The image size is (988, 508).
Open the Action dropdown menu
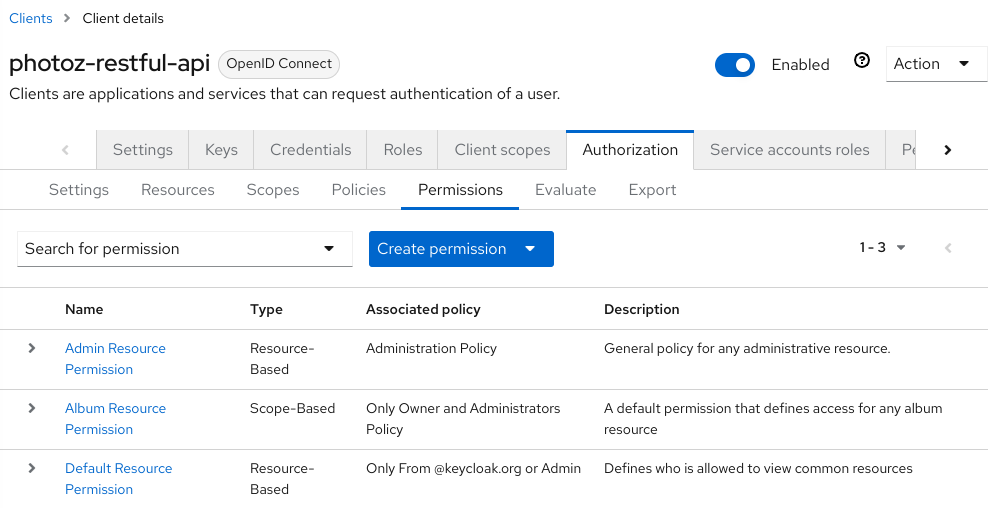(x=936, y=64)
